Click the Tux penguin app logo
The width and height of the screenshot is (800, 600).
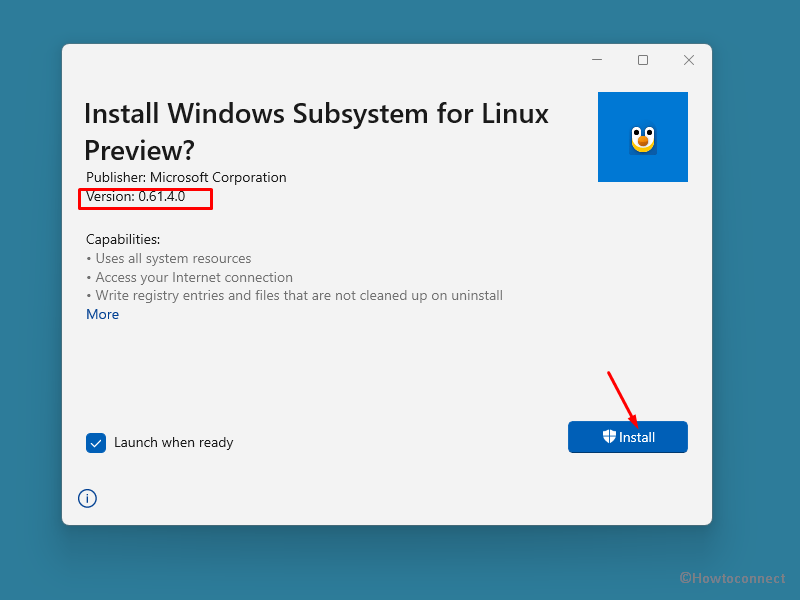pos(642,136)
